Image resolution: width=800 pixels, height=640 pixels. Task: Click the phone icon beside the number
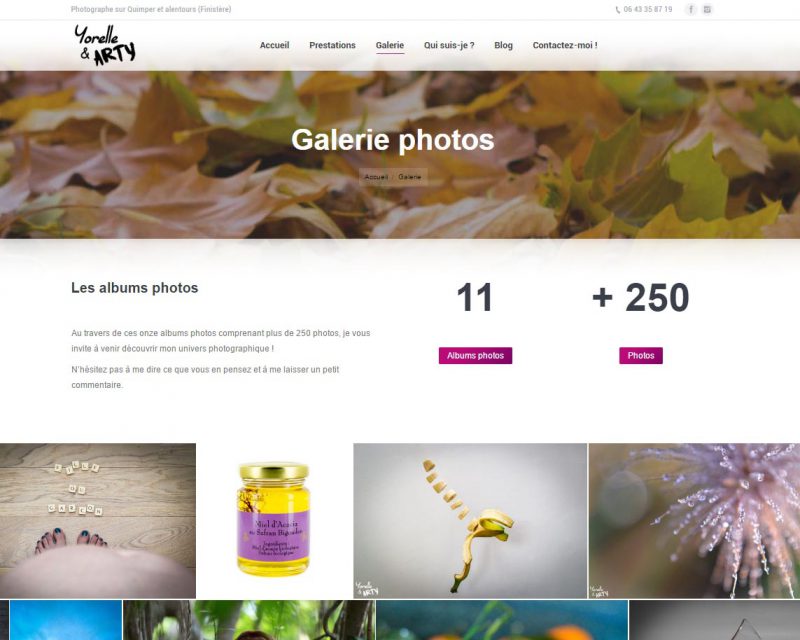coord(618,10)
